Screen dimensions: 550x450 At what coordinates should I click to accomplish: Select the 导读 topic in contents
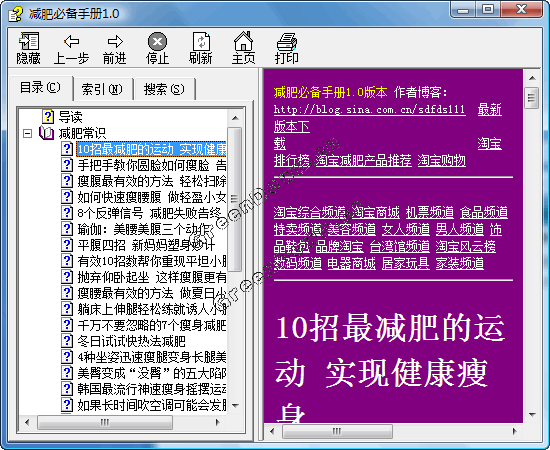tap(70, 116)
